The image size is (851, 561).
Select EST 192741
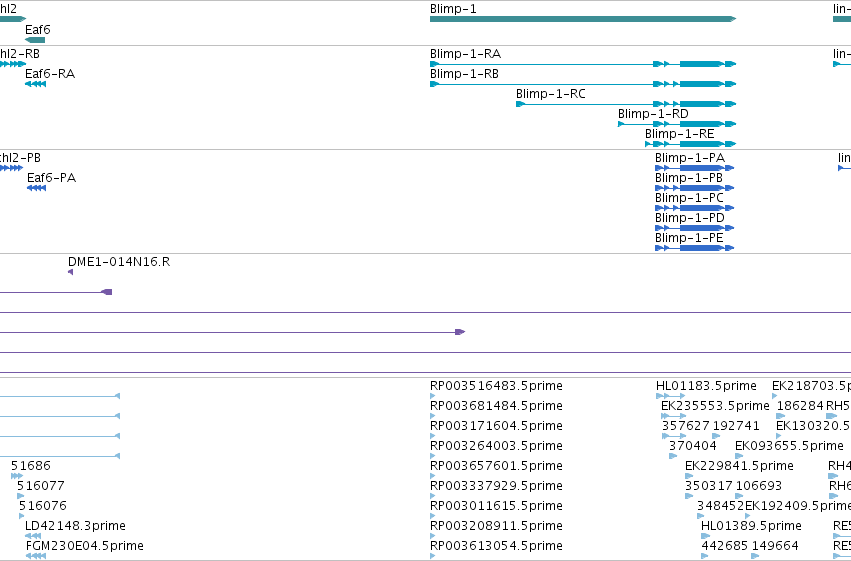pos(736,426)
